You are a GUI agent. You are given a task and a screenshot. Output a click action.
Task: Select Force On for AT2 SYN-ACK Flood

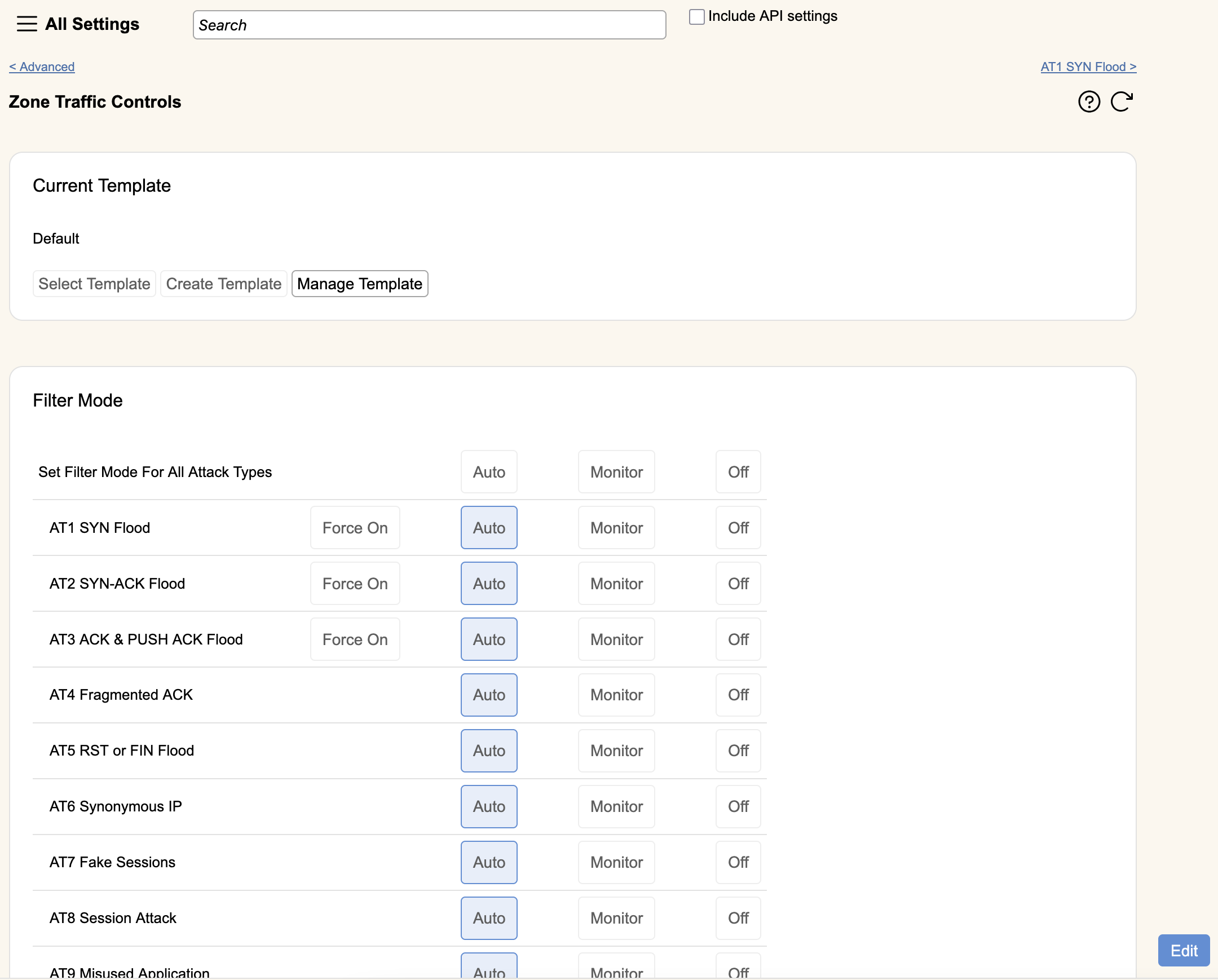click(x=355, y=584)
